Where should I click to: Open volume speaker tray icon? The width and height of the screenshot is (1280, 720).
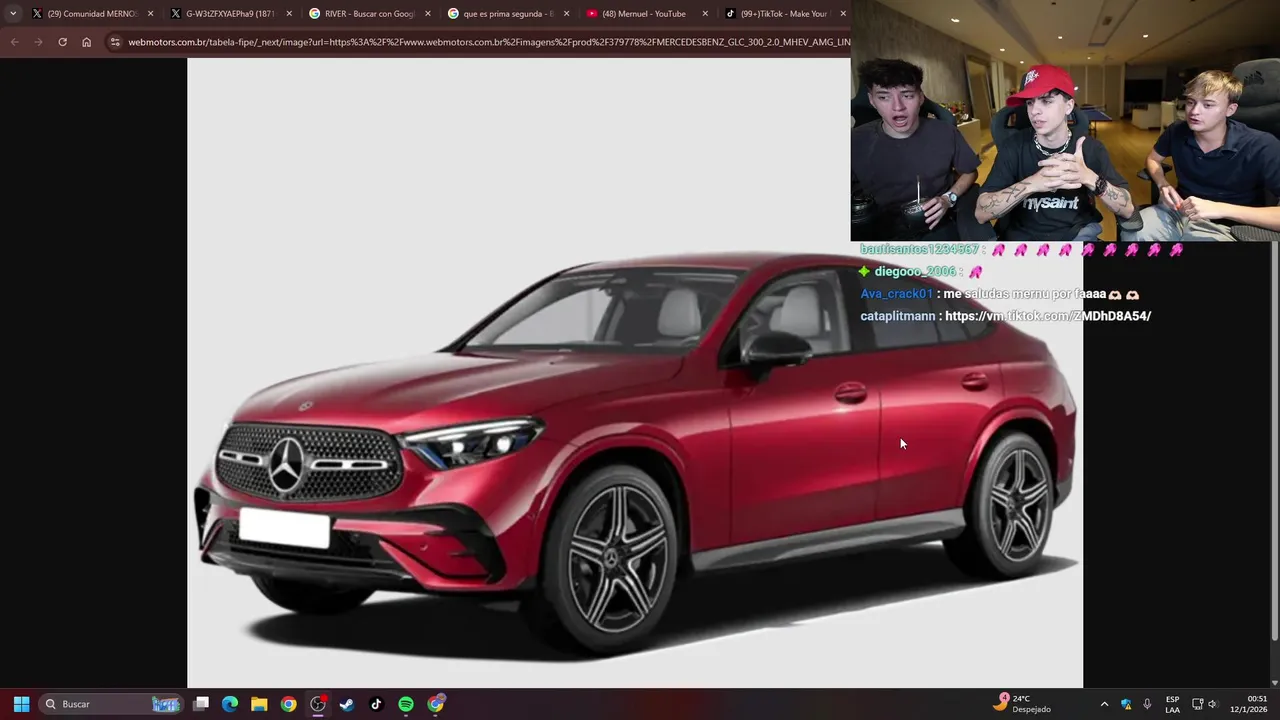pyautogui.click(x=1213, y=704)
